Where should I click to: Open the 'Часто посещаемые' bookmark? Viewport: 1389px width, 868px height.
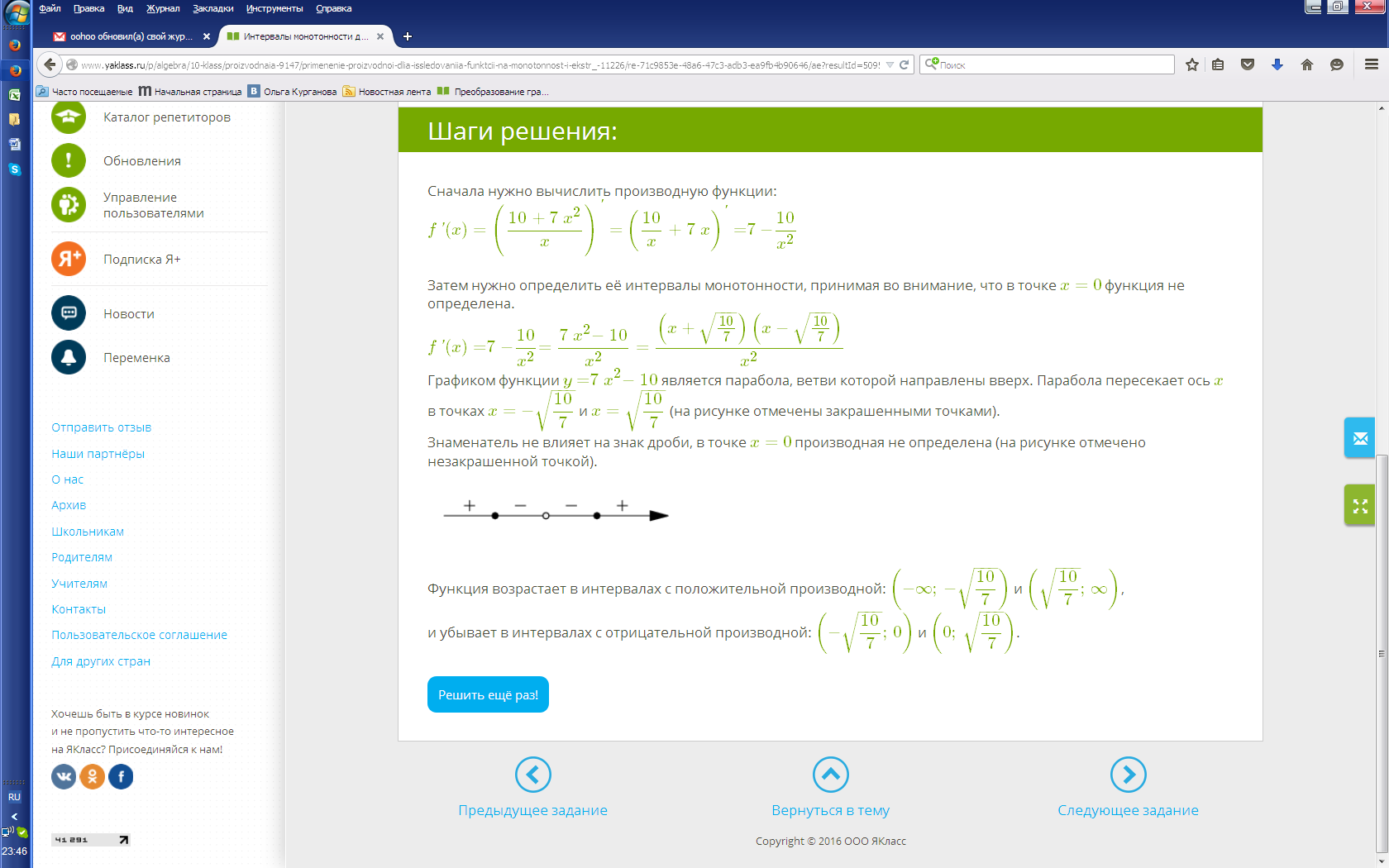[84, 92]
